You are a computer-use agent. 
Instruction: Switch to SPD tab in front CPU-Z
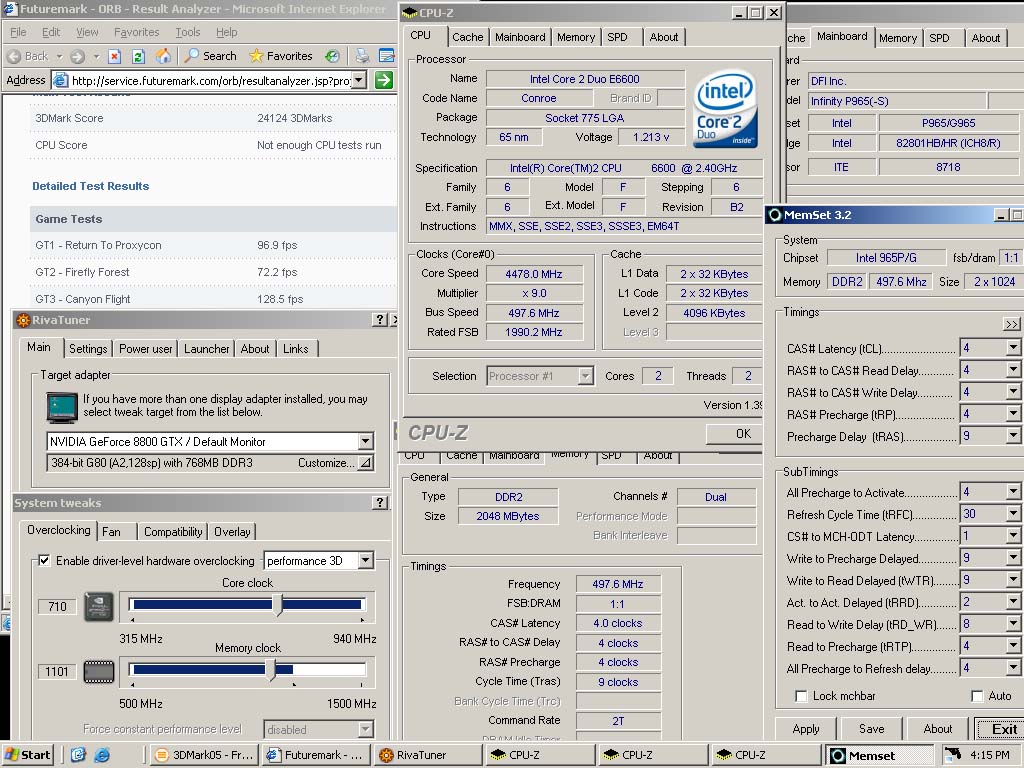617,37
